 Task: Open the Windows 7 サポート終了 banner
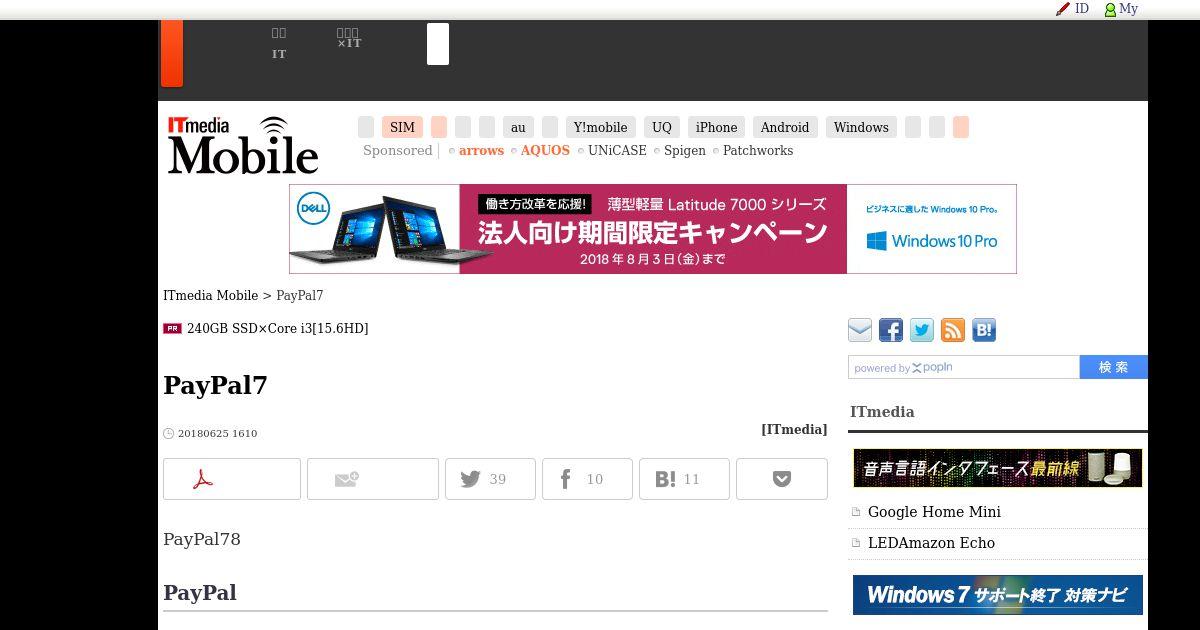click(x=997, y=595)
